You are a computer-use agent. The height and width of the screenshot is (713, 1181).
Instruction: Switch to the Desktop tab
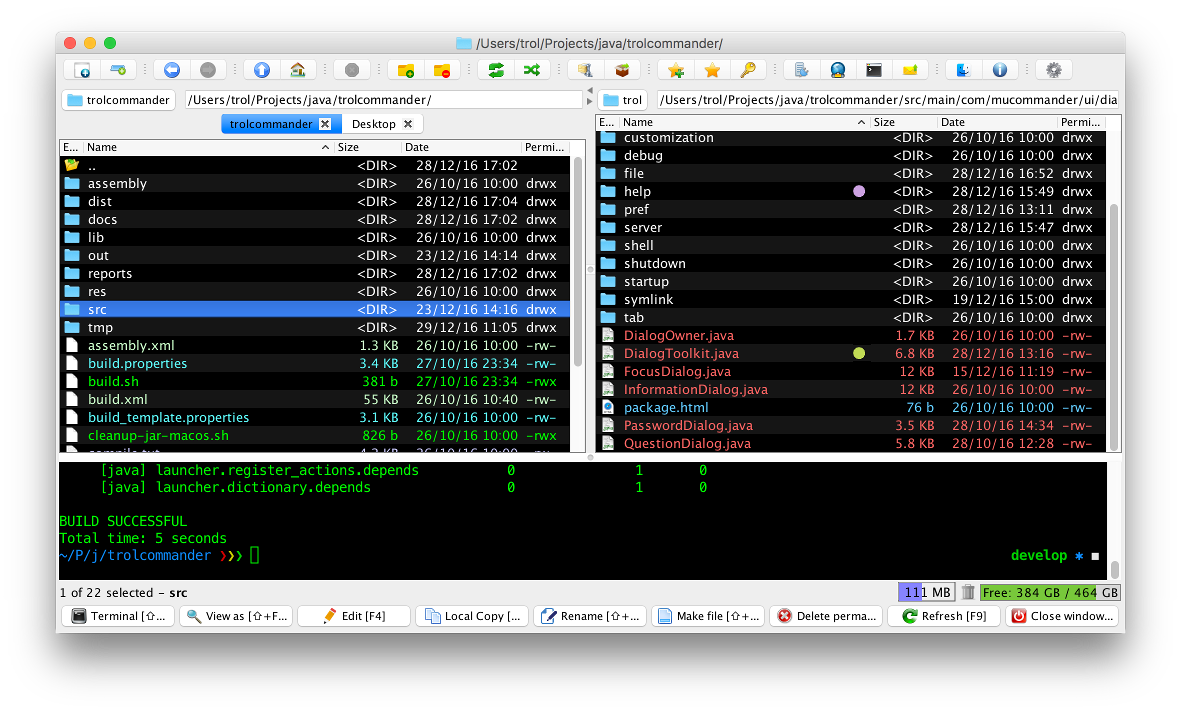(374, 124)
